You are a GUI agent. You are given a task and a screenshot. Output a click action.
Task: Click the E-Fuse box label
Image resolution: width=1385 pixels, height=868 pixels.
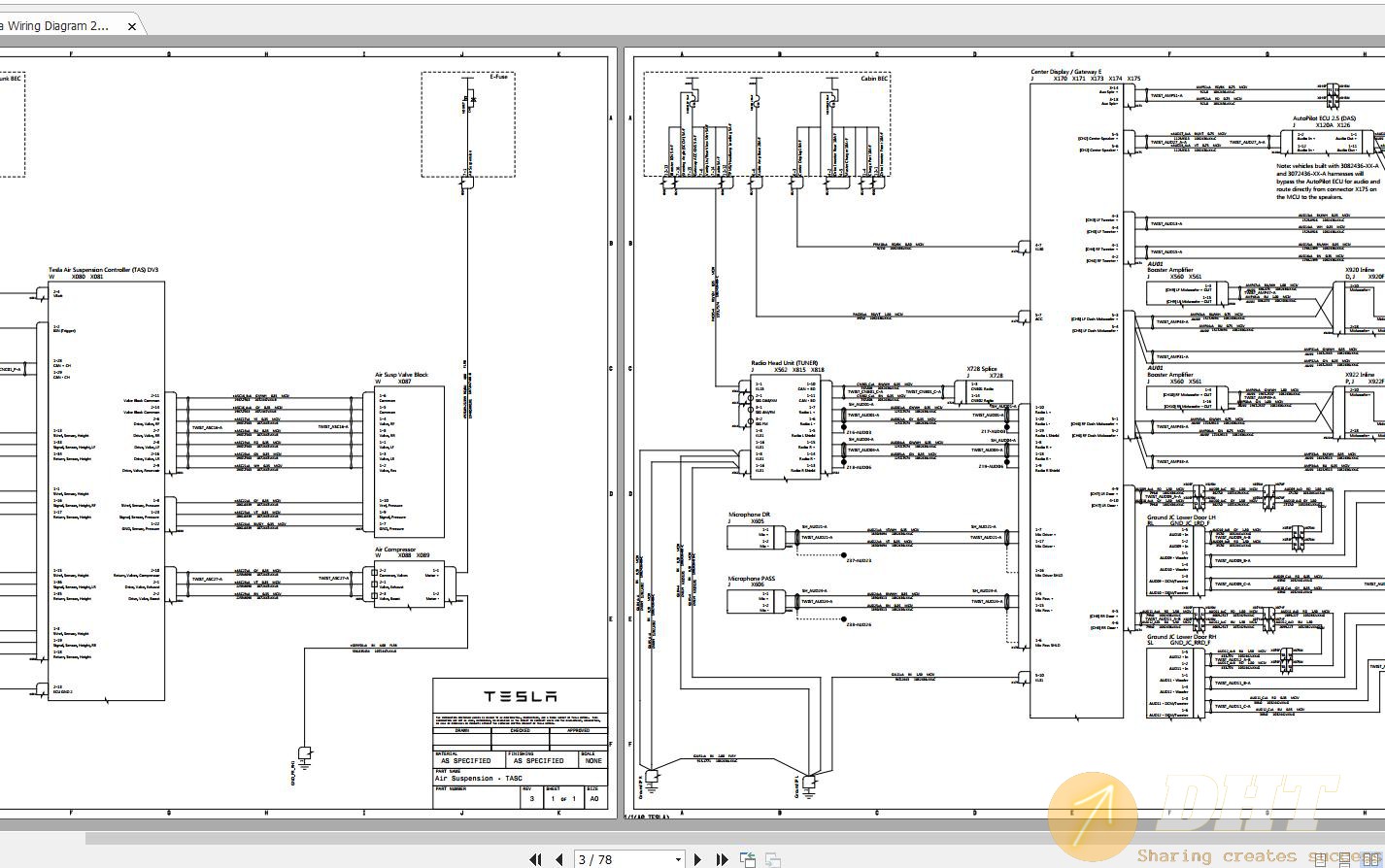point(498,77)
